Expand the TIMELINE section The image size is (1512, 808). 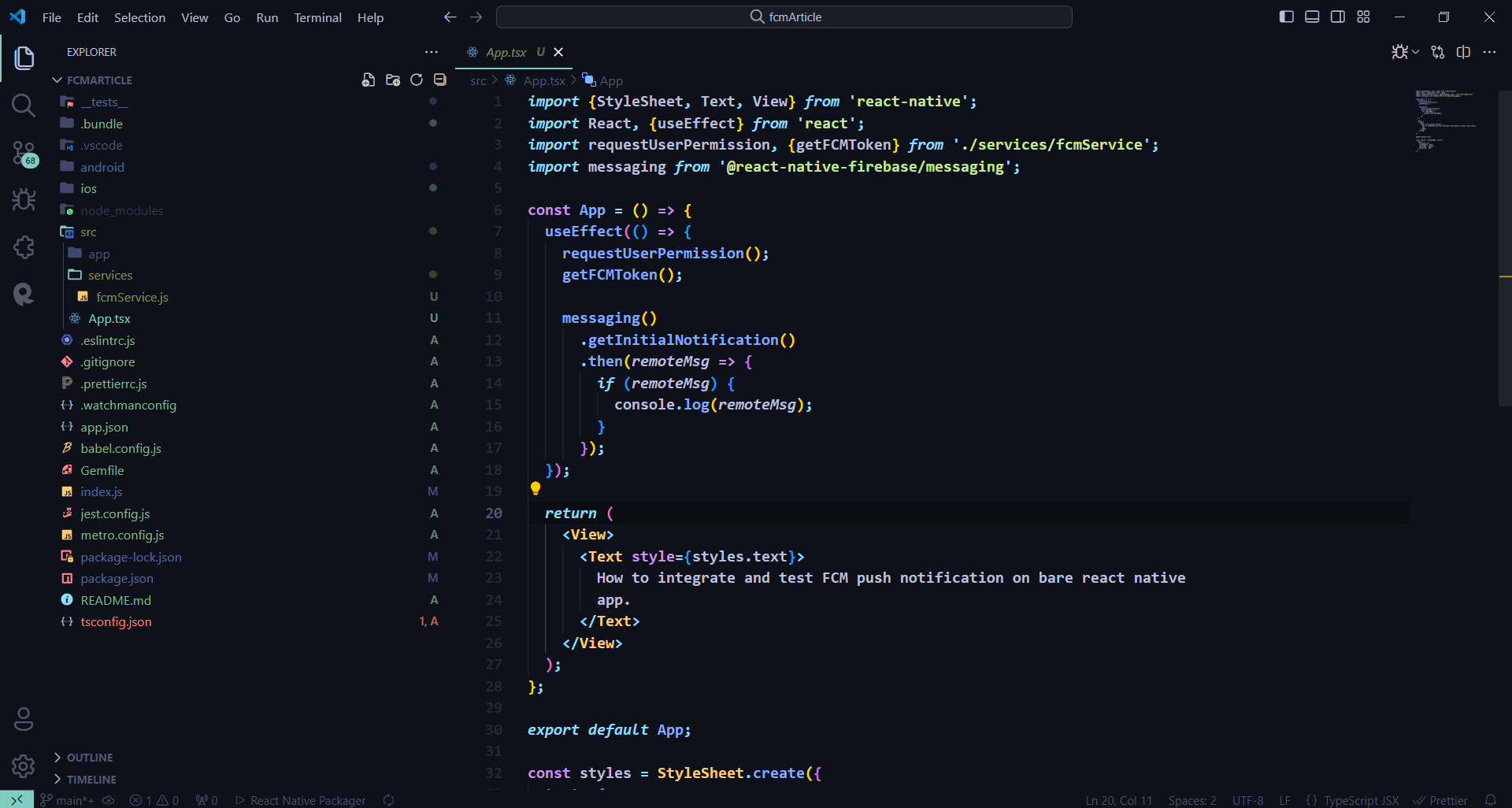[91, 780]
